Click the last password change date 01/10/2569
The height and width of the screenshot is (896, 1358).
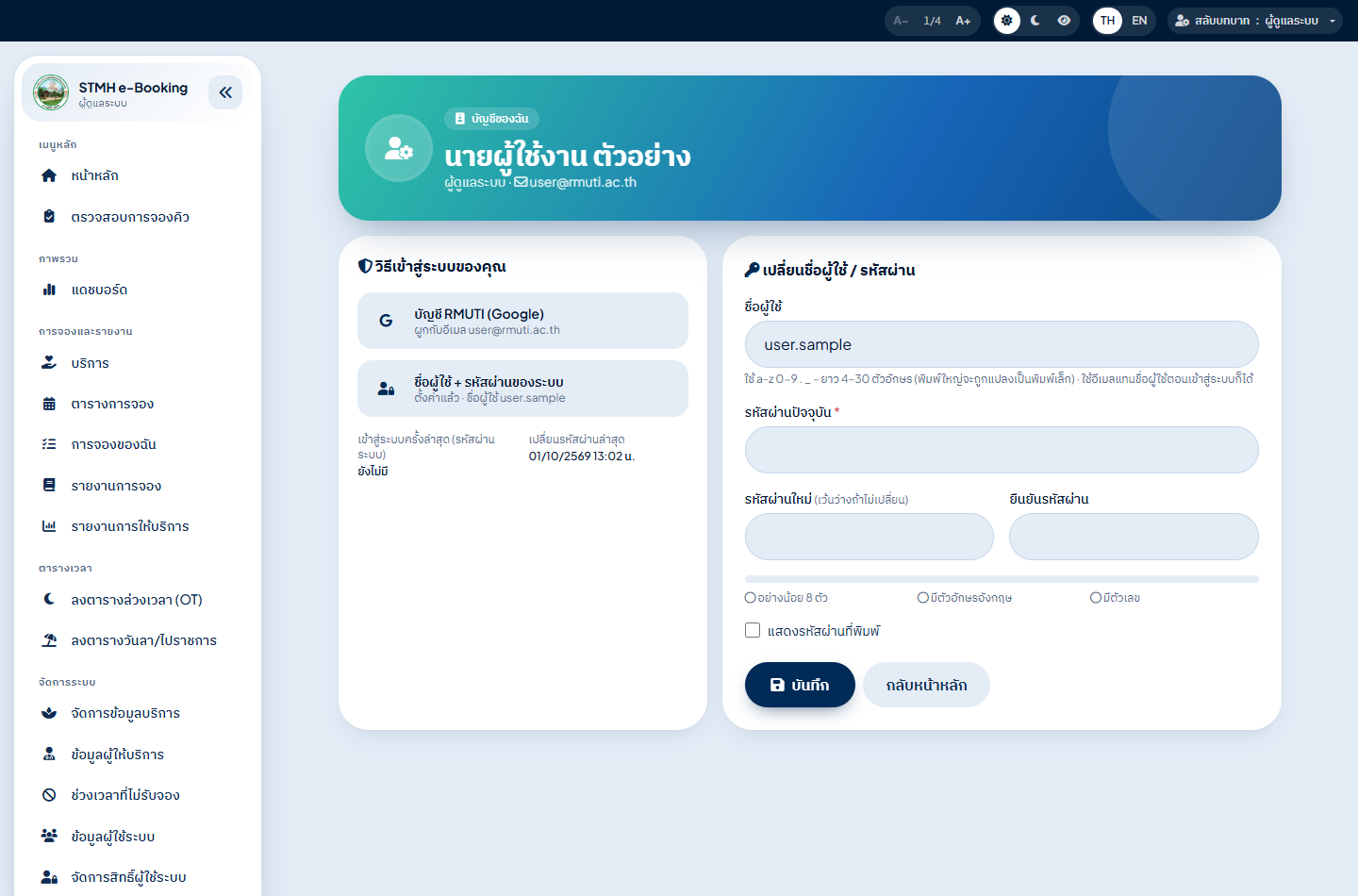[x=582, y=456]
